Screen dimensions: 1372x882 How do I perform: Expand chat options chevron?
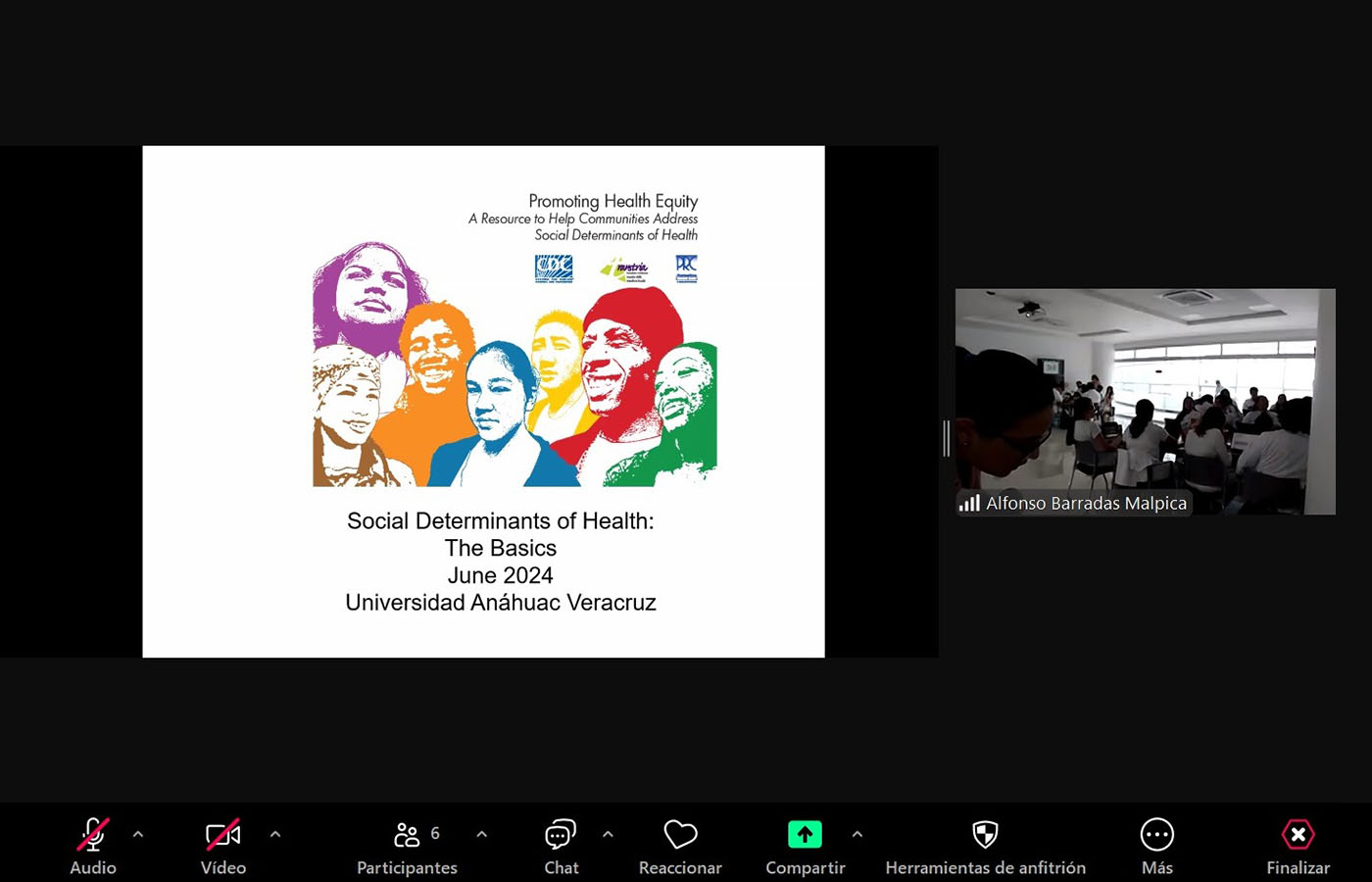pos(608,834)
